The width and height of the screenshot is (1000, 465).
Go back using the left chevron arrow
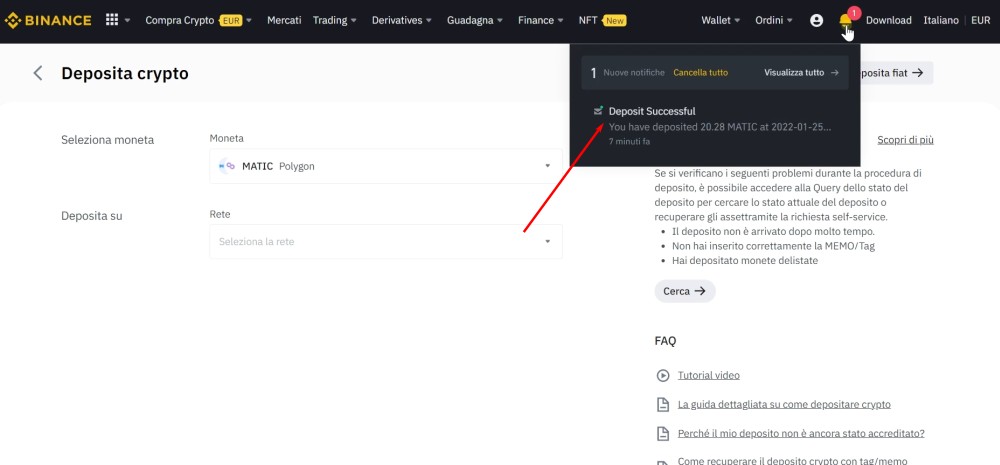coord(38,73)
